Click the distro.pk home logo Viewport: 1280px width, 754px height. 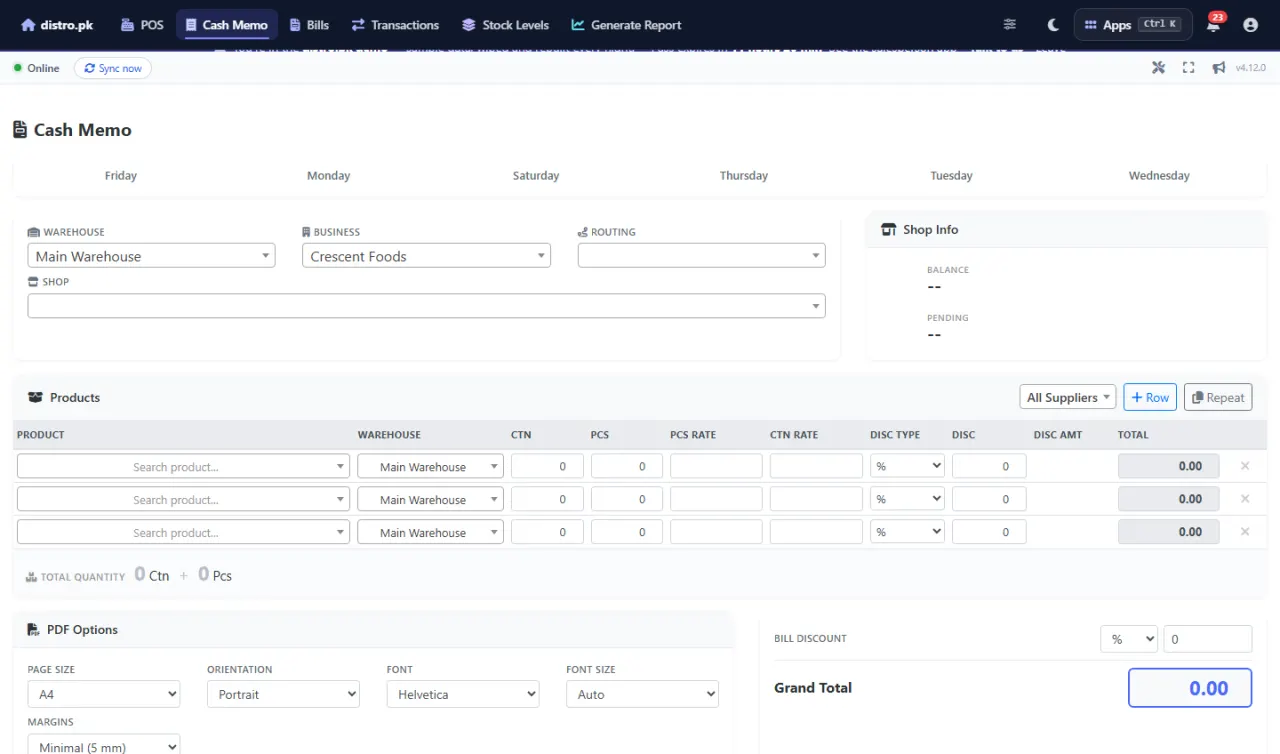click(x=57, y=25)
